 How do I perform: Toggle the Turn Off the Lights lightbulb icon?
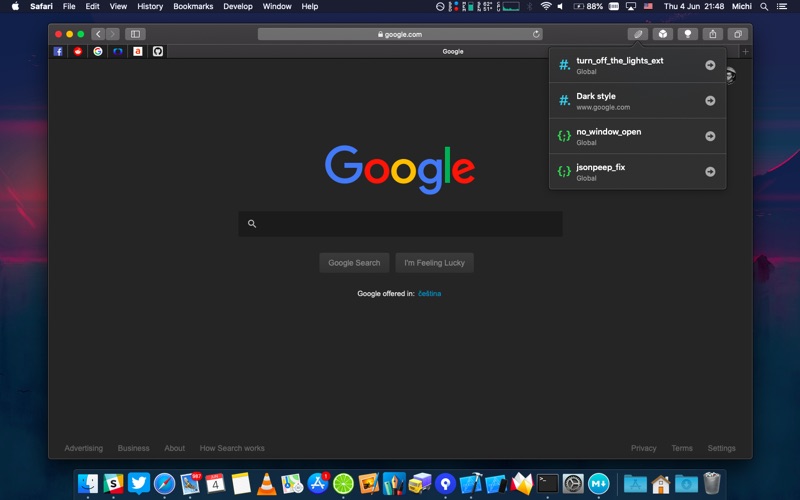click(x=687, y=34)
